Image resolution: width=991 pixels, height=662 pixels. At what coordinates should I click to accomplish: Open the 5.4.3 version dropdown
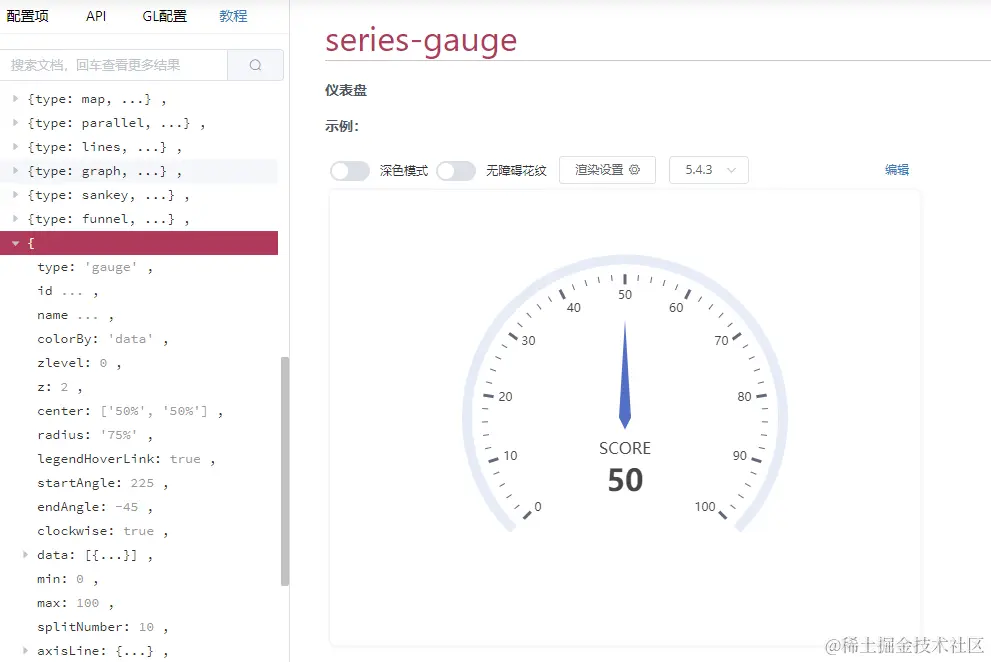(x=709, y=170)
